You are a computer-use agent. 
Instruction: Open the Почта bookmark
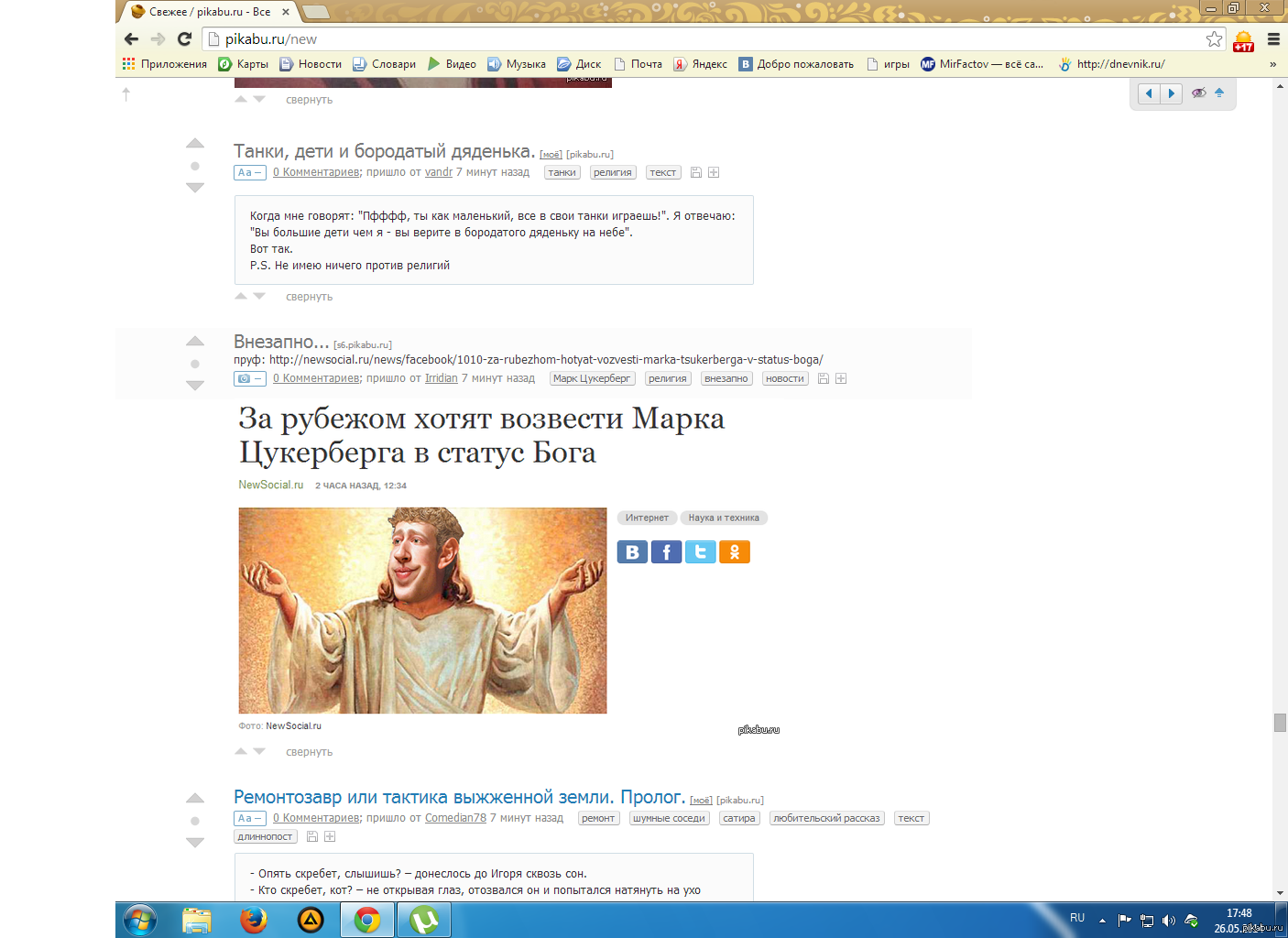639,64
